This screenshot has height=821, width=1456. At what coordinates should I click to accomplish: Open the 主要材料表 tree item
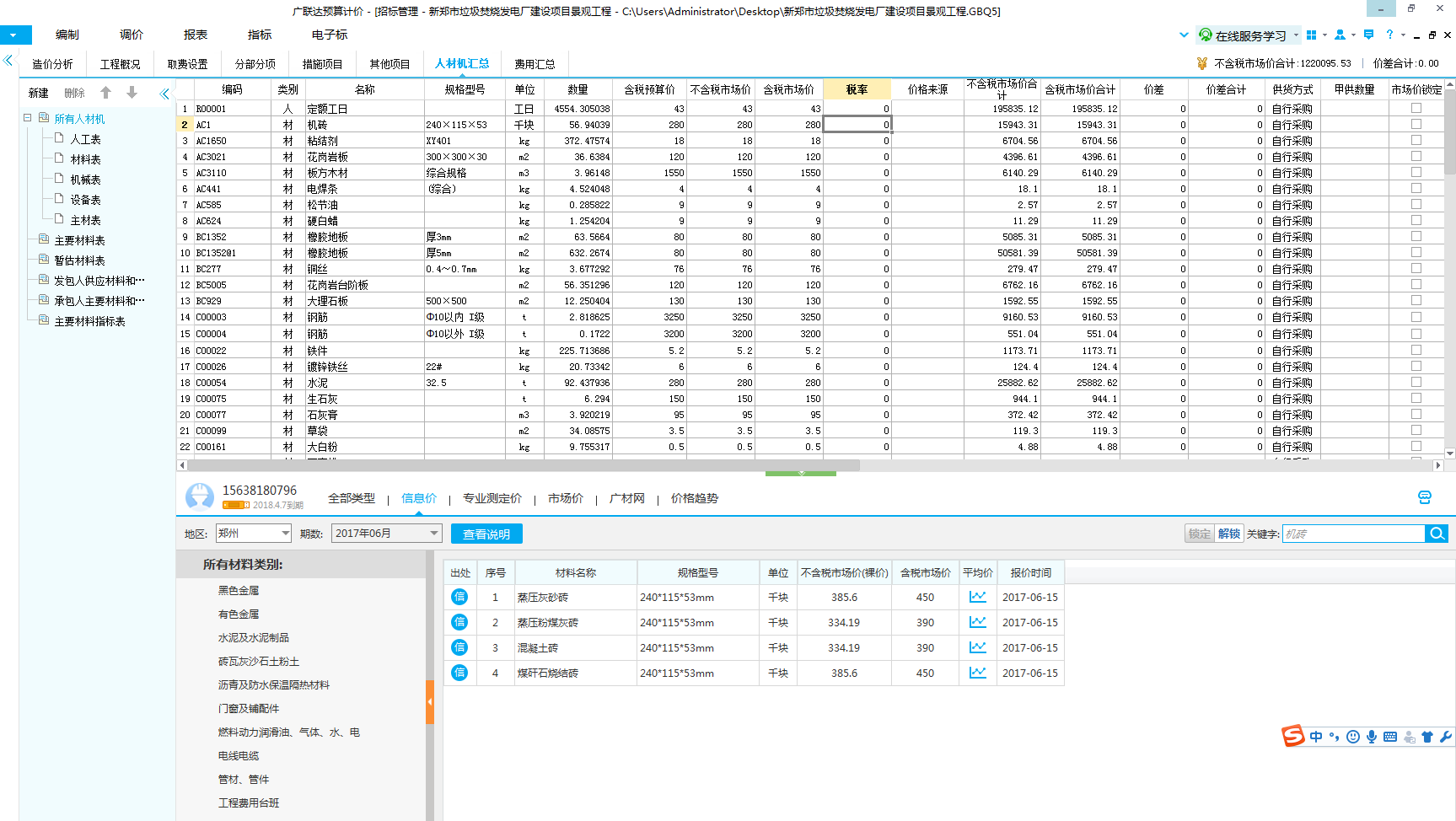point(79,240)
